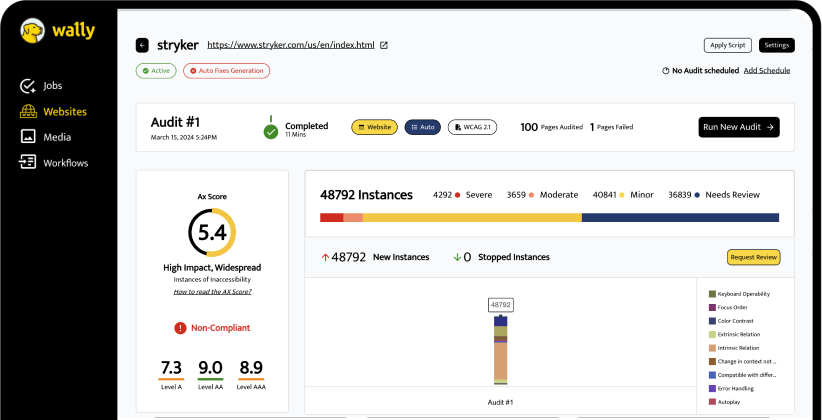Click the green Completed checkmark icon
Screen dimensions: 822x420
point(271,131)
